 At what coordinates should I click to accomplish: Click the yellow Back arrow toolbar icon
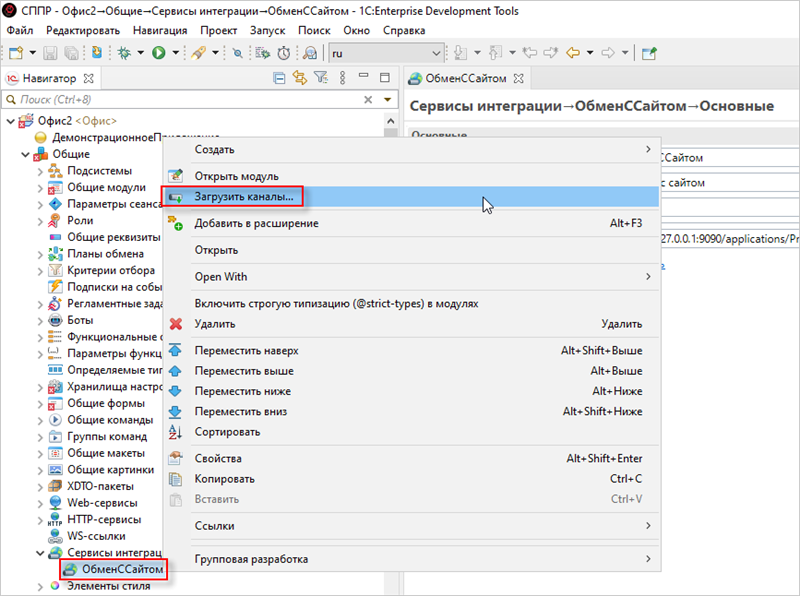click(x=574, y=52)
